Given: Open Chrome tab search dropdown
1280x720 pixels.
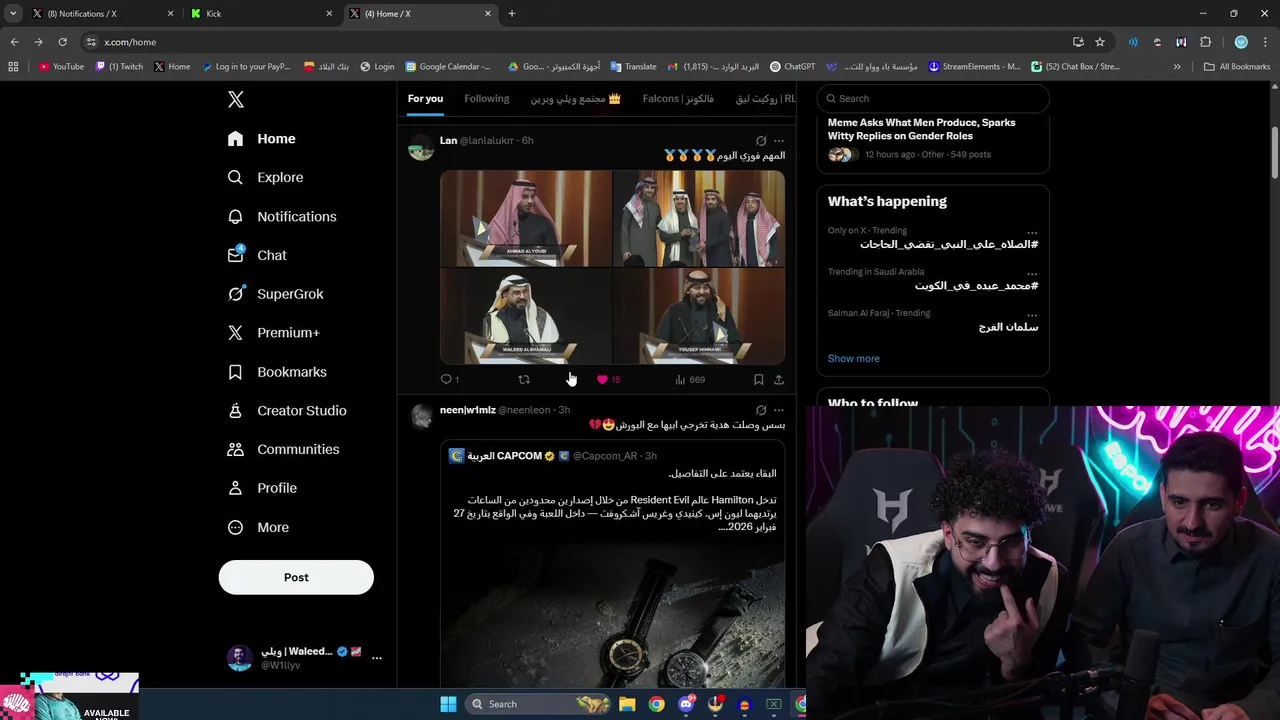Looking at the screenshot, I should [13, 14].
